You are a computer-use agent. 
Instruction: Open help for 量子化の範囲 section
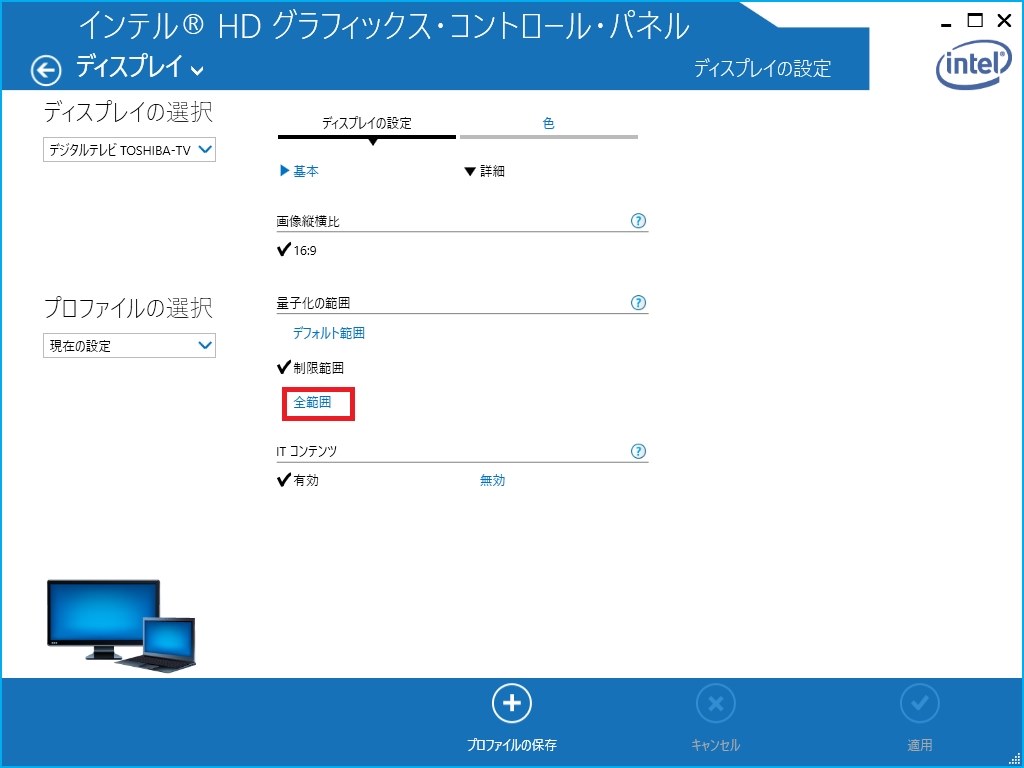coord(638,302)
